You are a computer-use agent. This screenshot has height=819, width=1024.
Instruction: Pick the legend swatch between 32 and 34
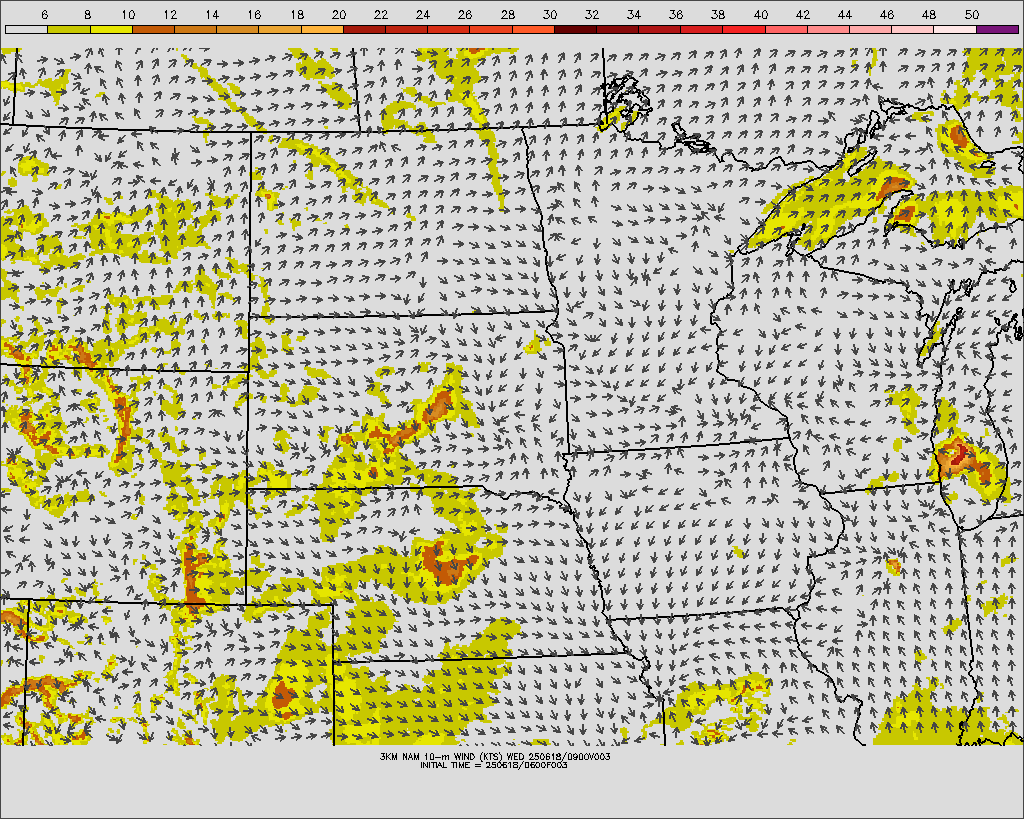pyautogui.click(x=618, y=29)
